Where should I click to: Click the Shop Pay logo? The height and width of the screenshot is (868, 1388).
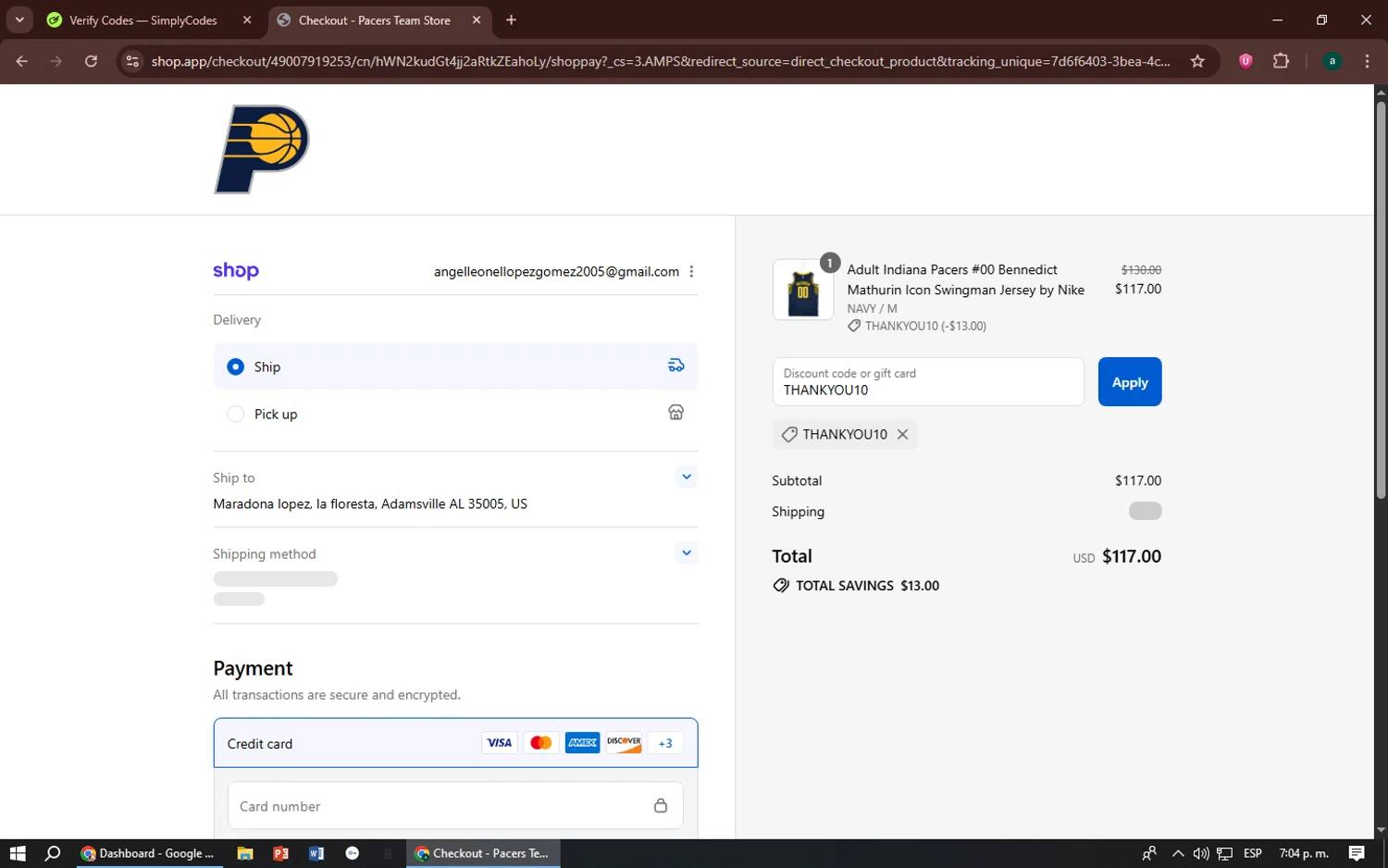236,271
